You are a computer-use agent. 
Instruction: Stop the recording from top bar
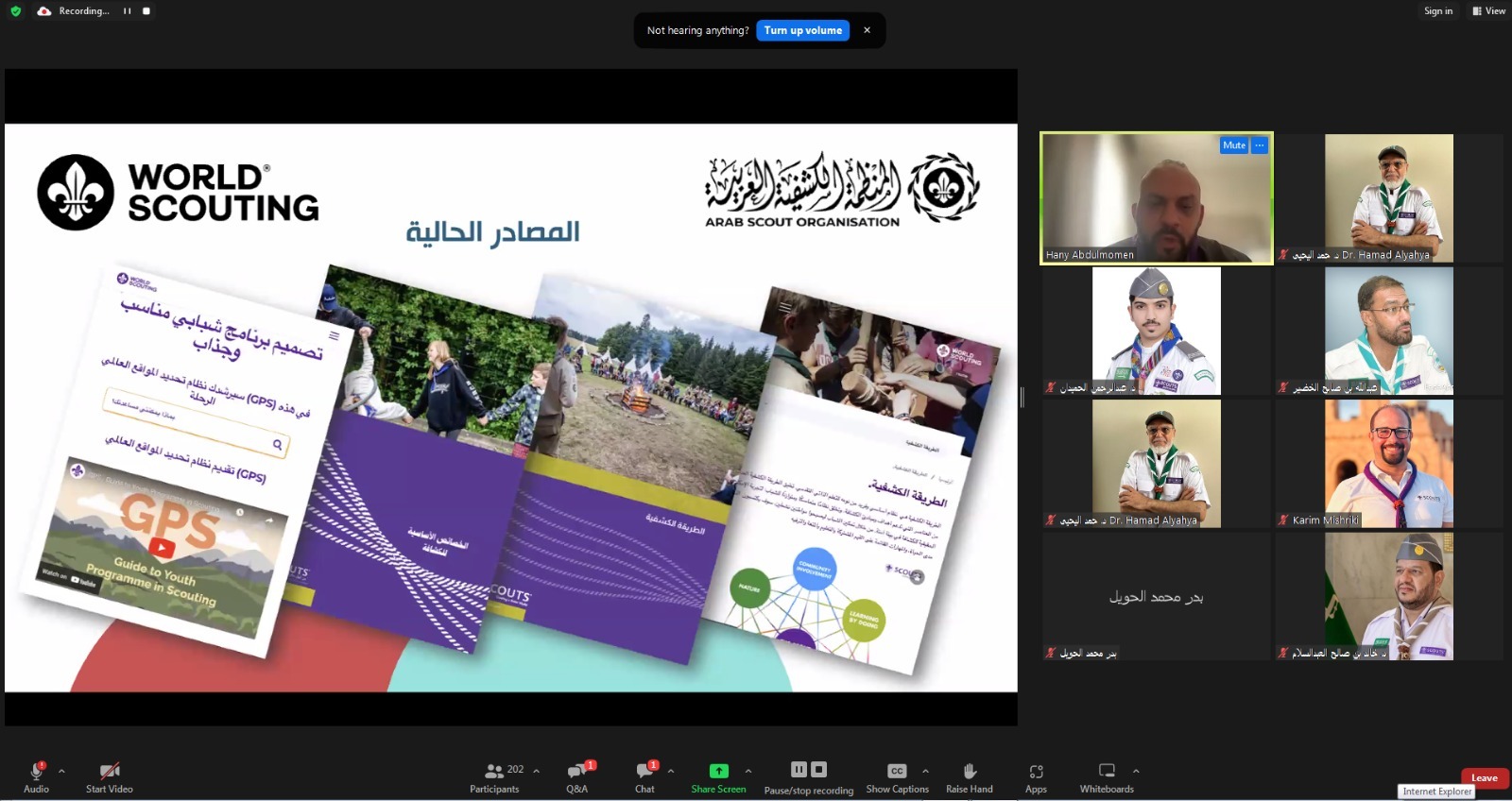tap(146, 11)
